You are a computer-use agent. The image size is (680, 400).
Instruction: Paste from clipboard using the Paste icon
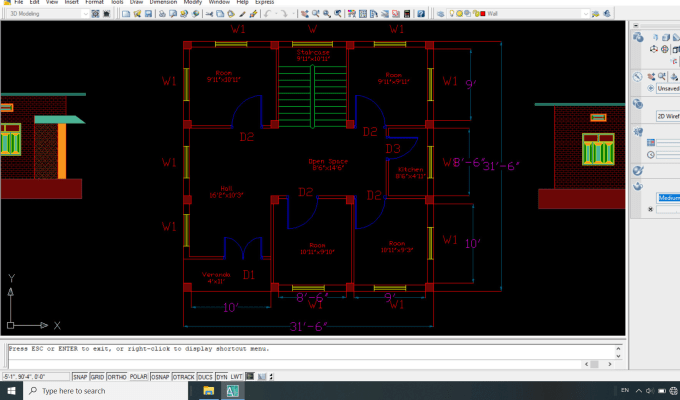click(x=231, y=14)
